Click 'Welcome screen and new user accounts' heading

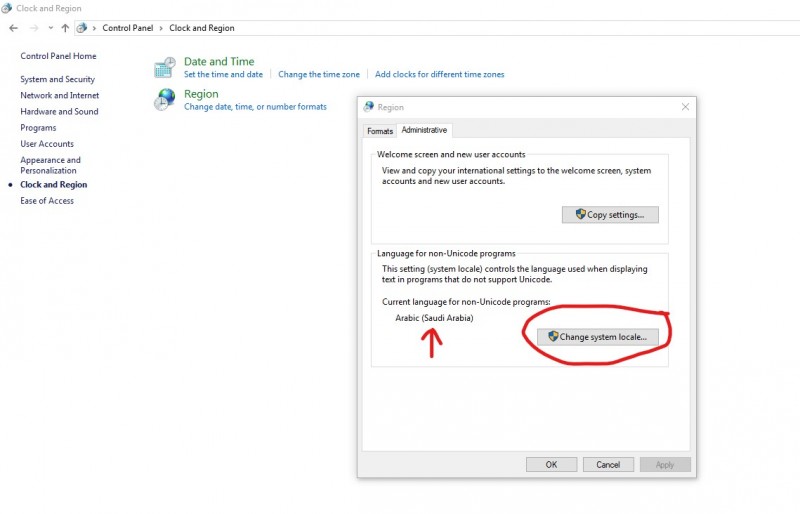(x=451, y=155)
